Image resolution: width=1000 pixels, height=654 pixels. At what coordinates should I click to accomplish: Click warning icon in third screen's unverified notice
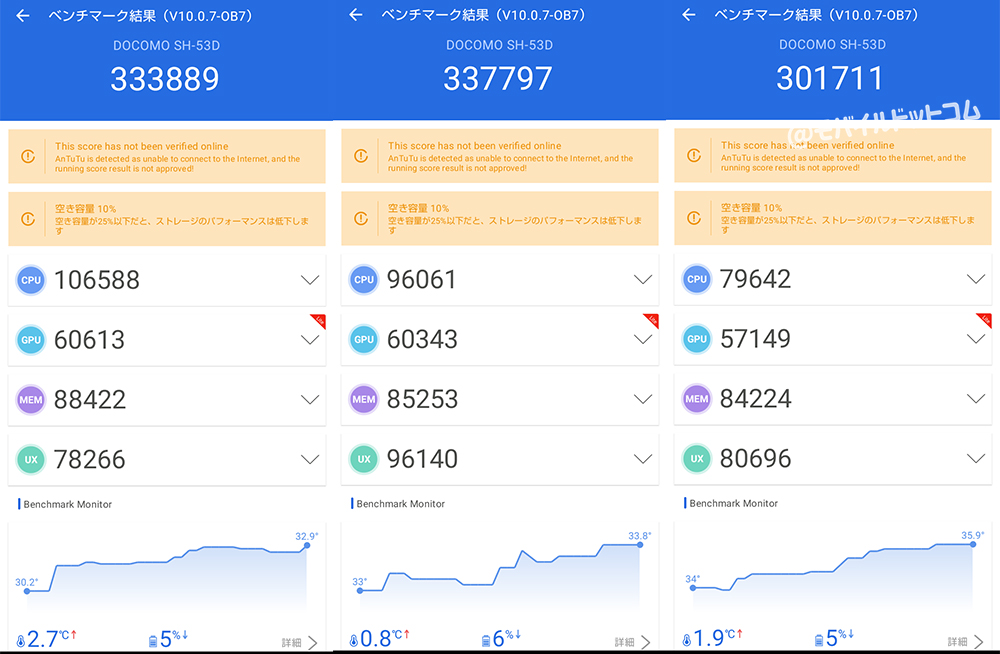click(x=694, y=155)
